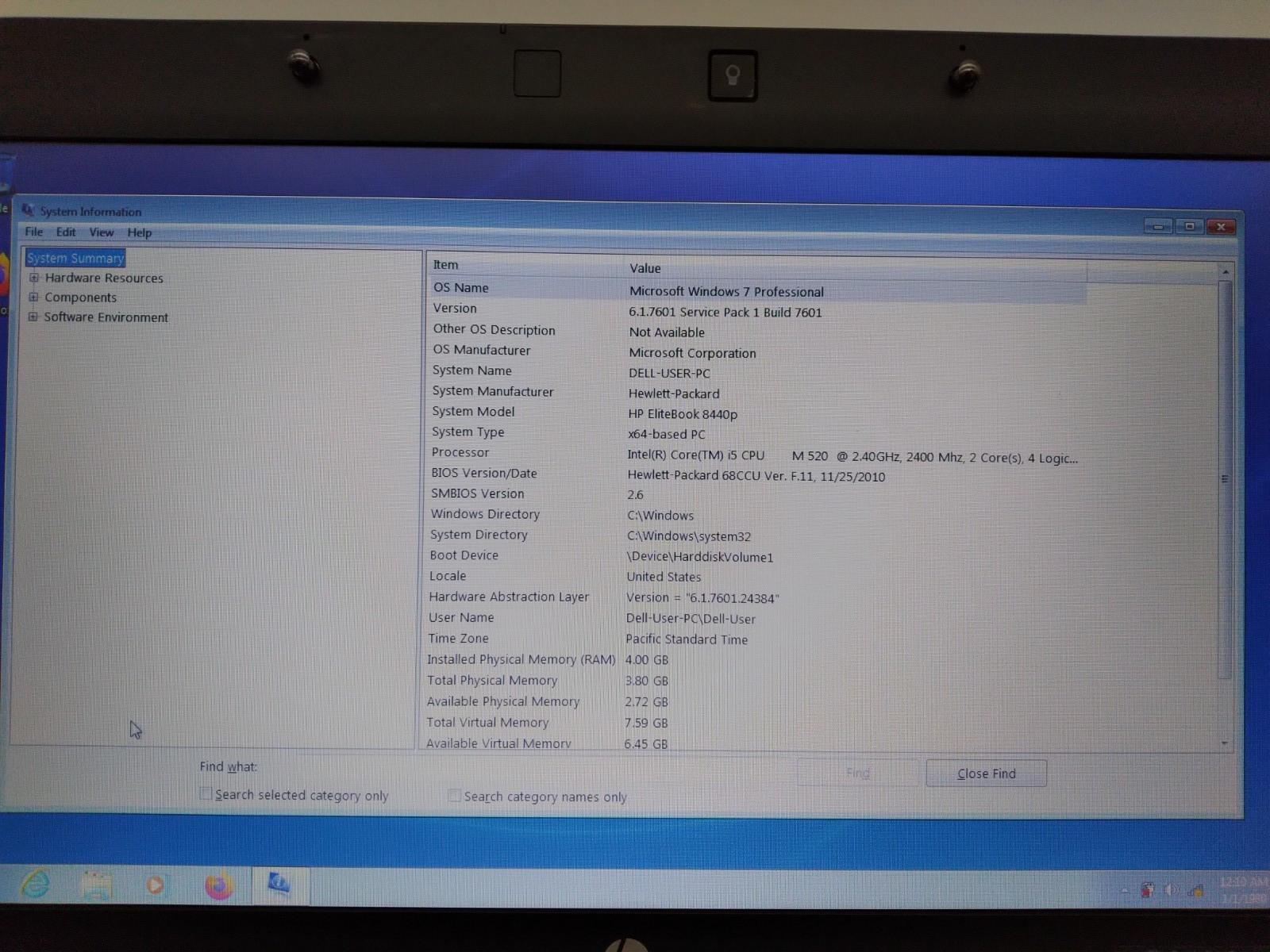This screenshot has height=952, width=1270.
Task: Click the vertical scrollbar up arrow
Action: point(1226,272)
